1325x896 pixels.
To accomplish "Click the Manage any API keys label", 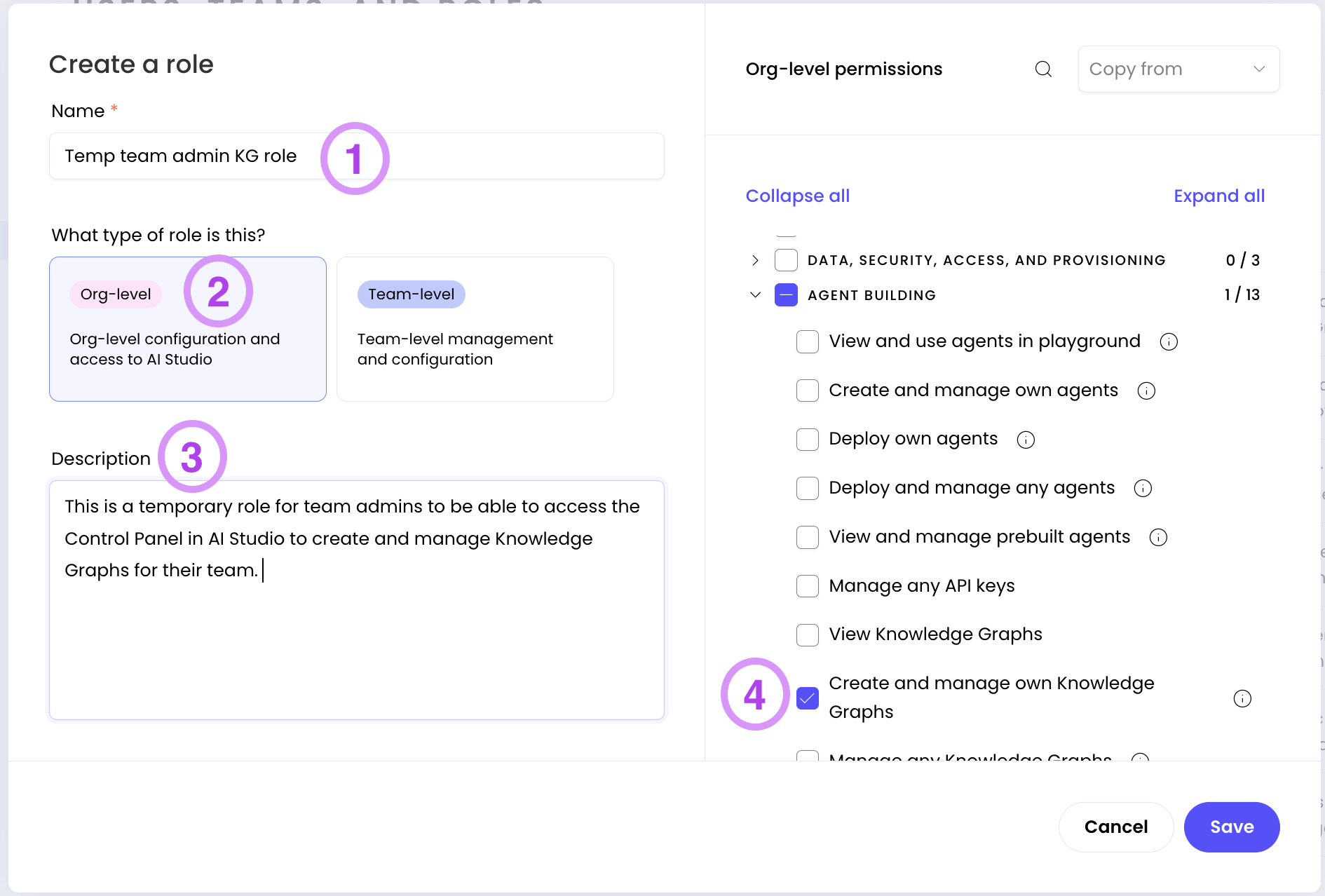I will click(x=922, y=585).
